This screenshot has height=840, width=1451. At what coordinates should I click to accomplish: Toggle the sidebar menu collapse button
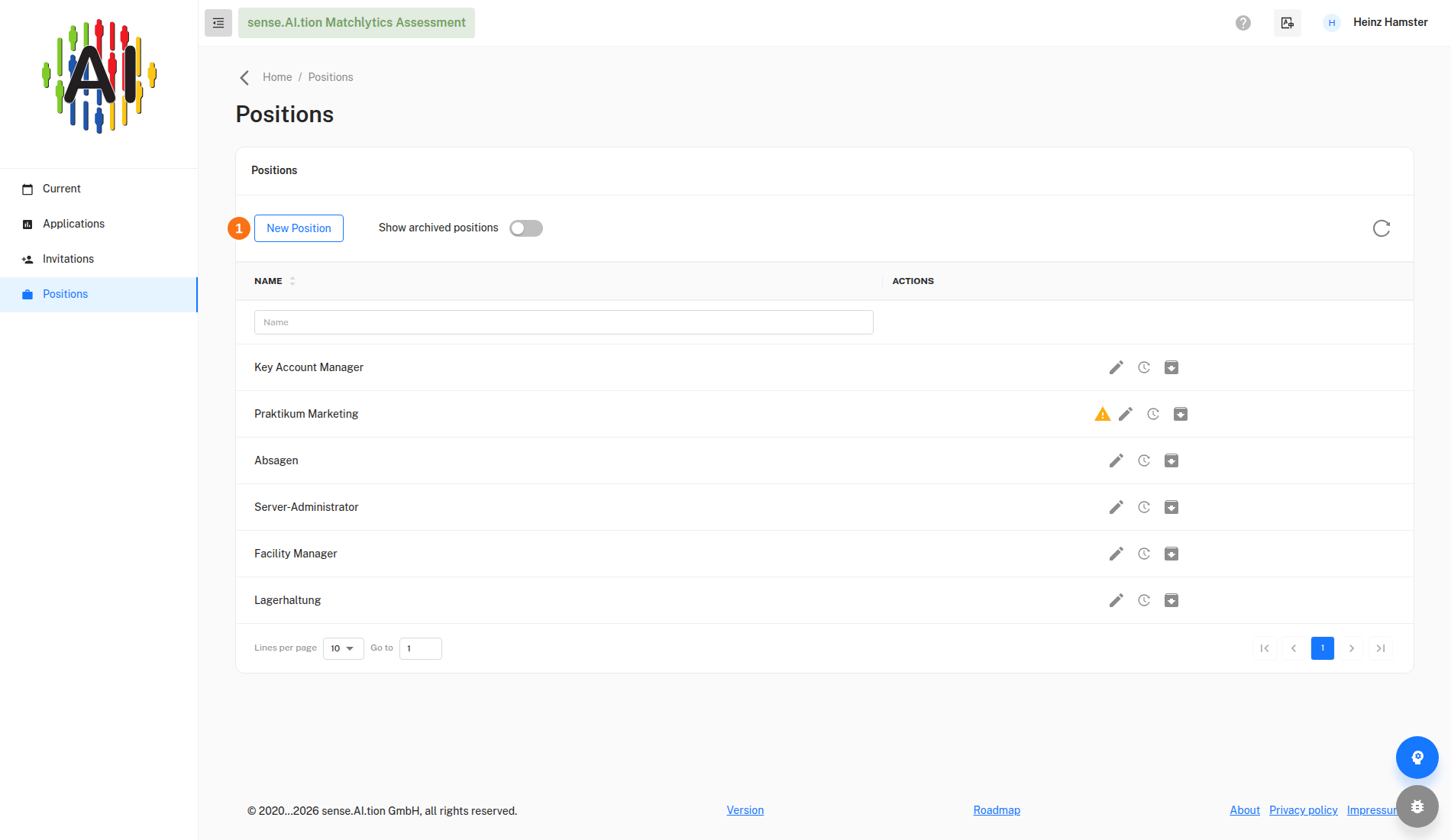point(218,23)
